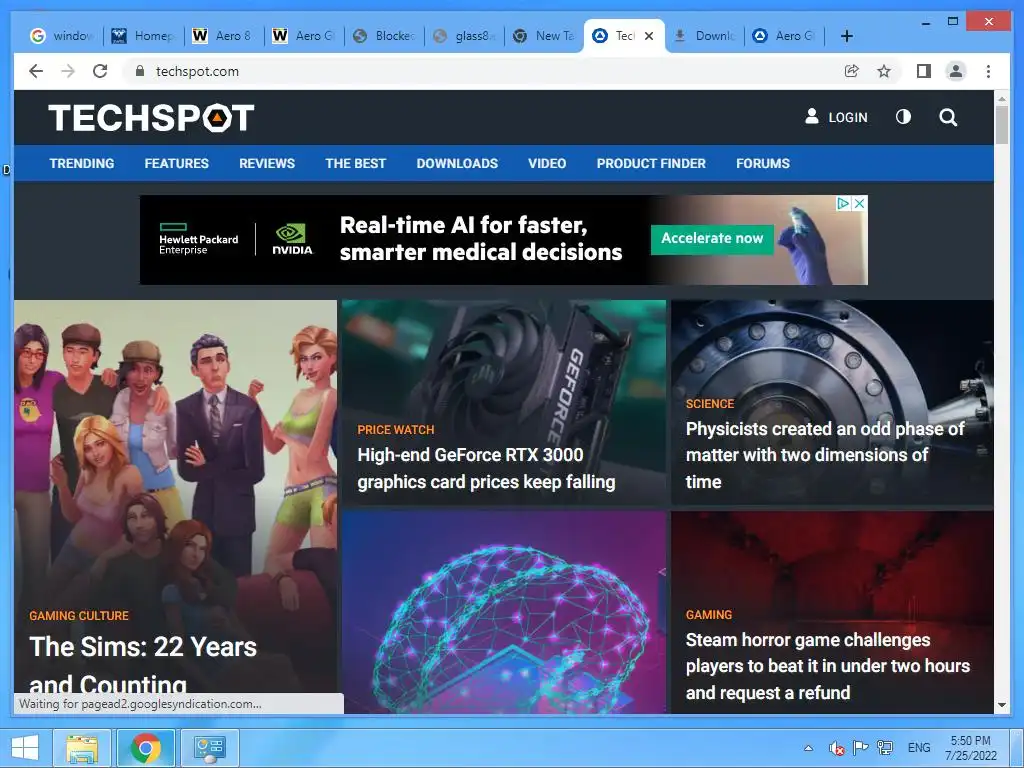Screen dimensions: 1024x768
Task: Open VIDEO in the nav bar
Action: point(547,163)
